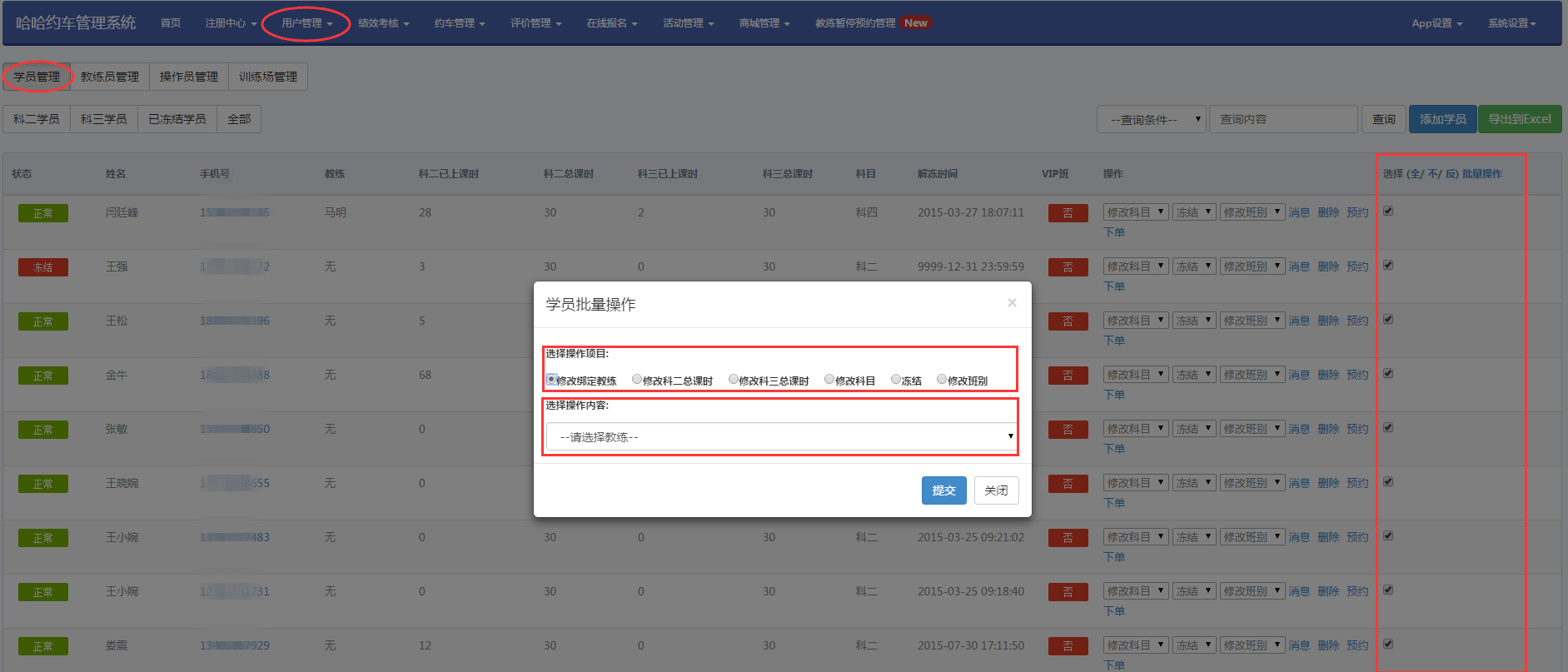Open 冻结 dropdown in 王强 row
Viewport: 1568px width, 672px height.
[1195, 266]
